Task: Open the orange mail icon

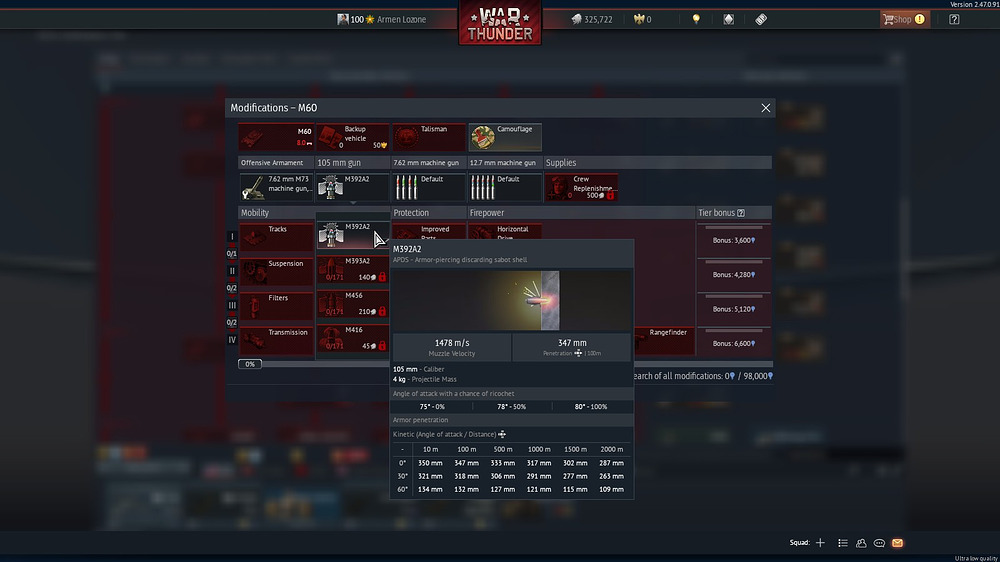Action: [897, 543]
